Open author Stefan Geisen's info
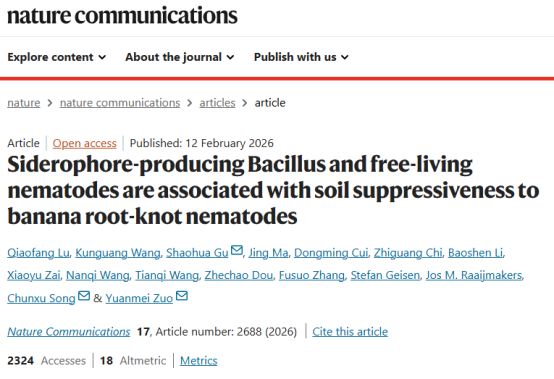 (385, 275)
